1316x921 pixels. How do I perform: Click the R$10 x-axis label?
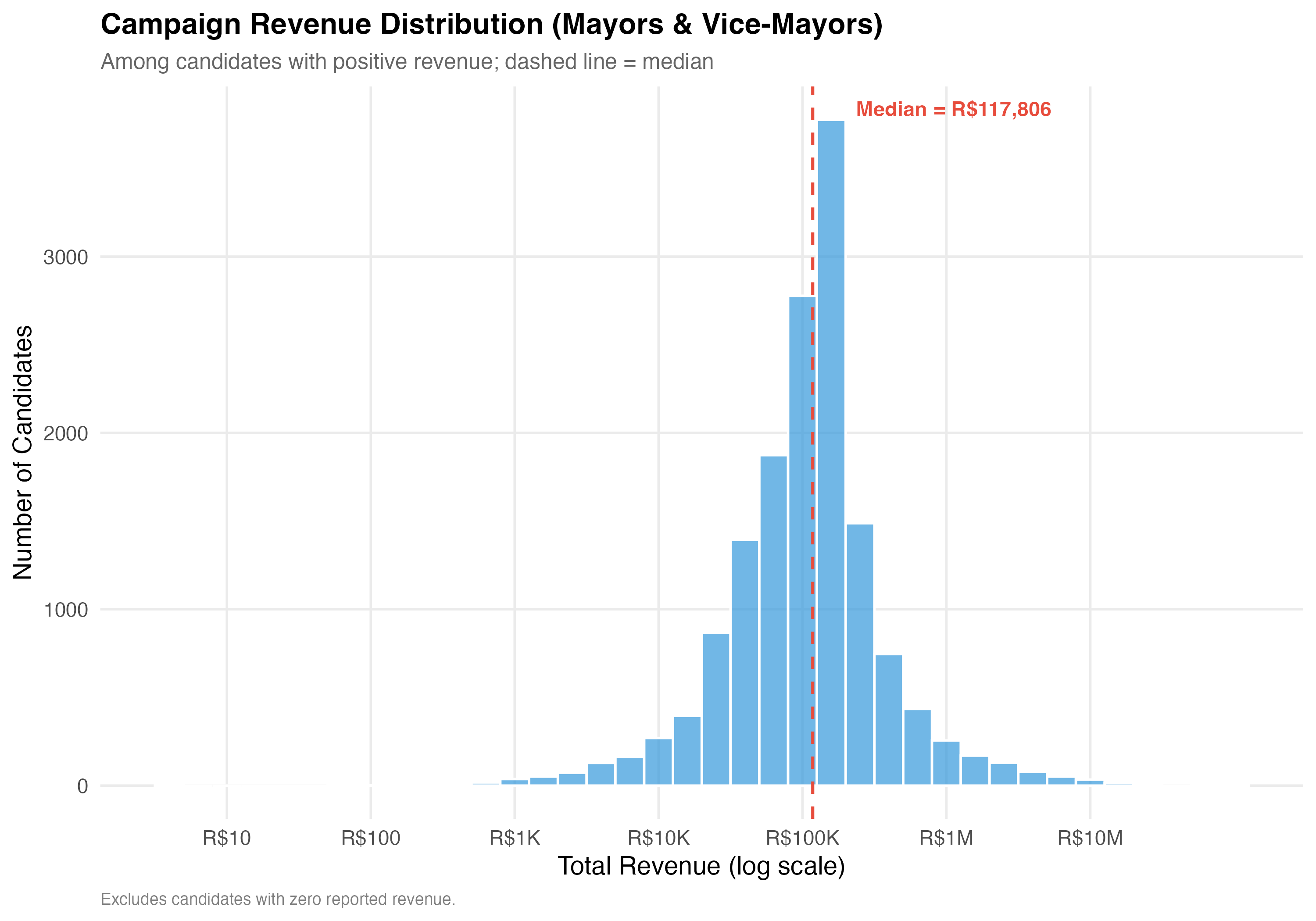tap(227, 839)
